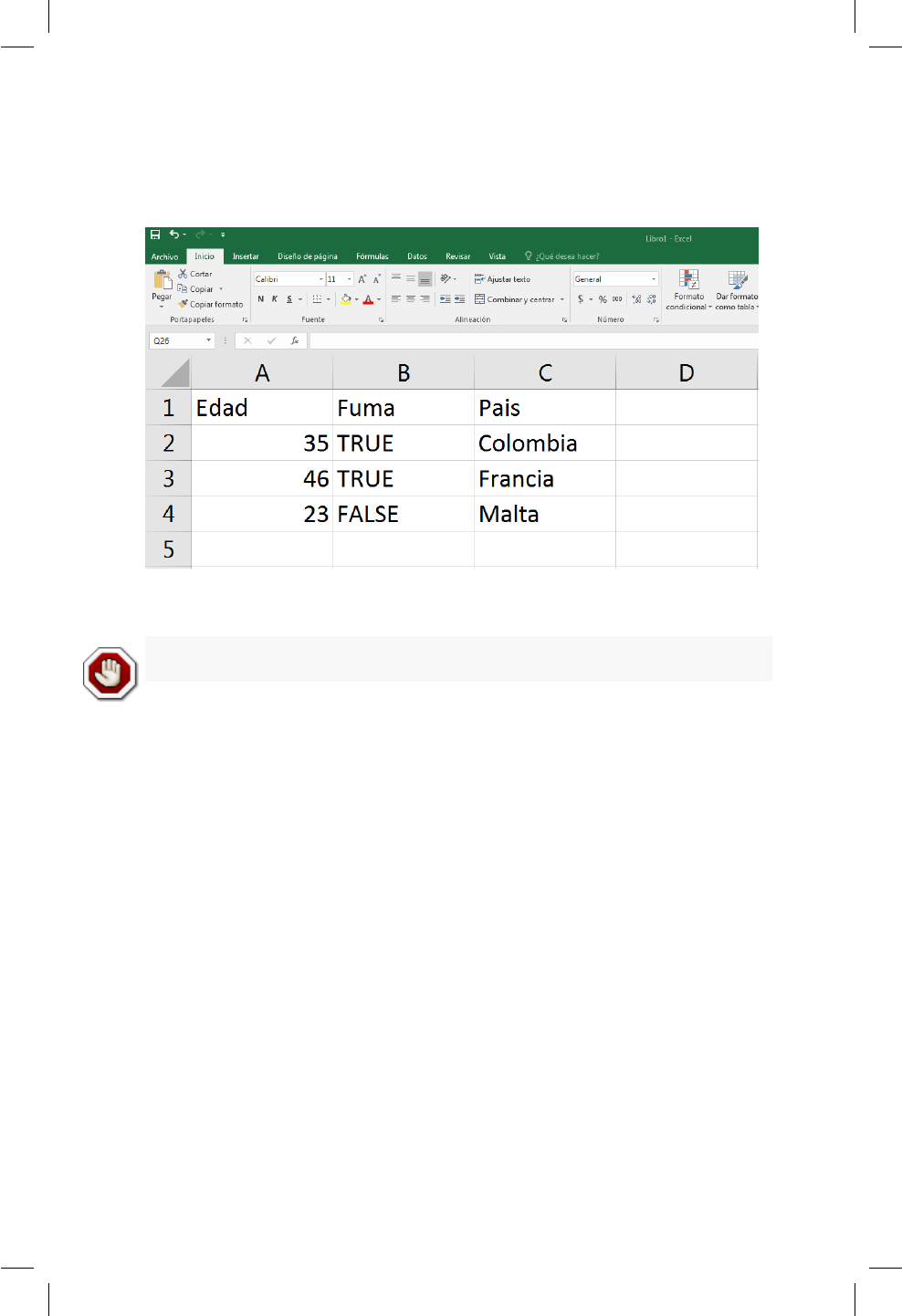Screen dimensions: 902x1316
Task: Click the Pegar clipboard icon
Action: [x=163, y=280]
